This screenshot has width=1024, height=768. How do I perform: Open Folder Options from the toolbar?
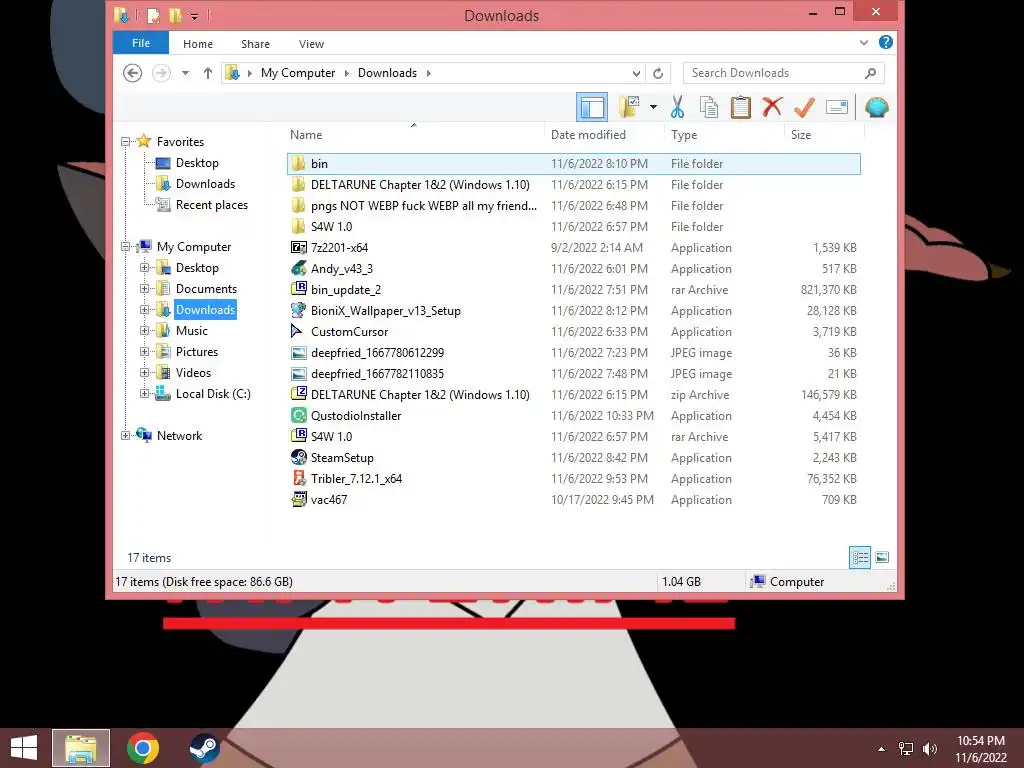629,107
